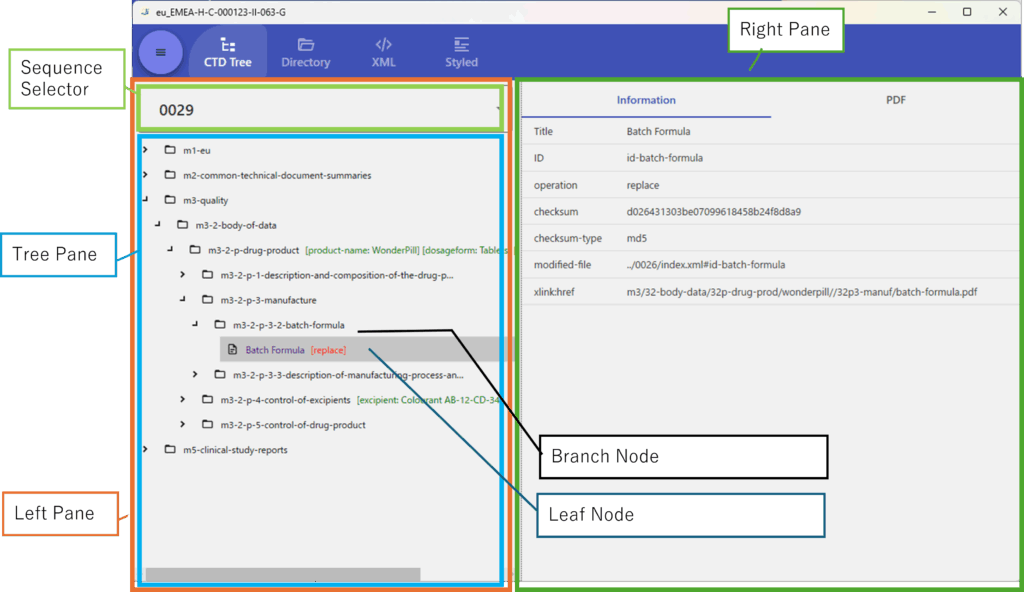Viewport: 1024px width, 592px height.
Task: Select the m3-2-p-5-control-of-drug-product item
Action: point(293,425)
